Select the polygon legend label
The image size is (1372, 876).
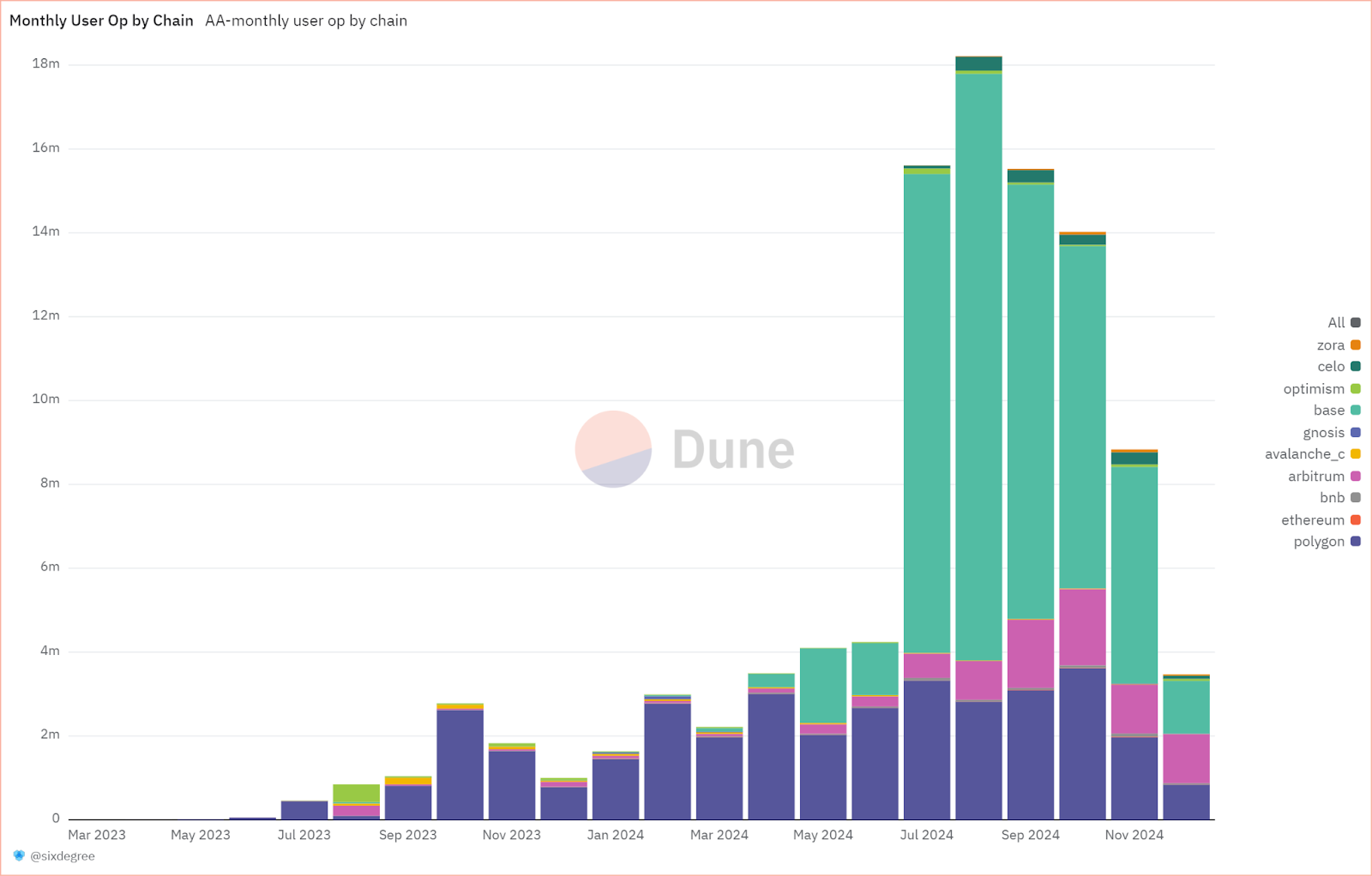pos(1319,542)
